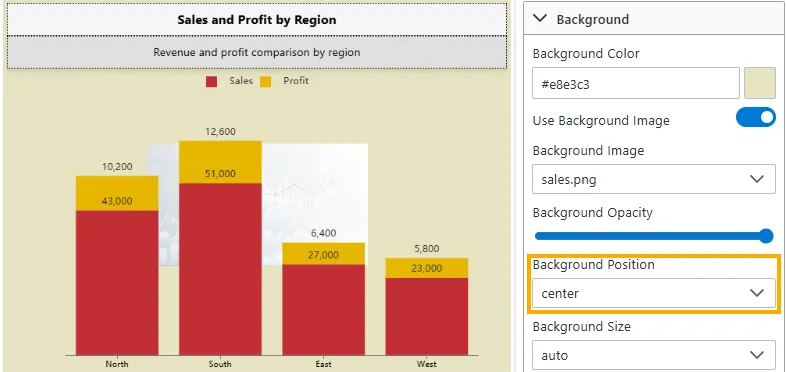This screenshot has height=372, width=786.
Task: Select the subtitle Revenue and profit comparison by region
Action: pyautogui.click(x=257, y=52)
